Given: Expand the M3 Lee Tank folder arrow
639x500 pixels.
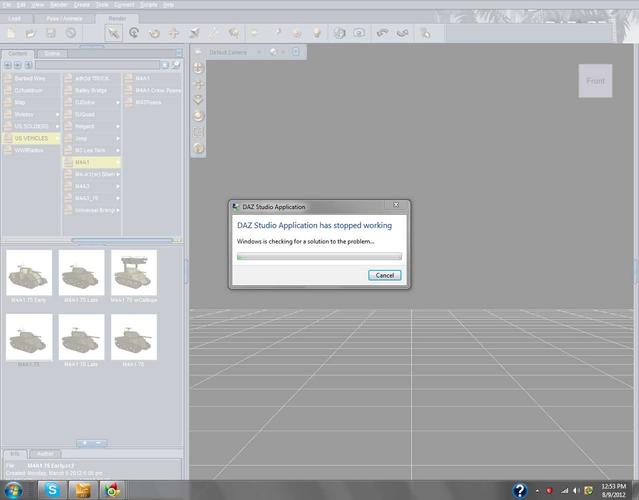Looking at the screenshot, I should point(118,150).
